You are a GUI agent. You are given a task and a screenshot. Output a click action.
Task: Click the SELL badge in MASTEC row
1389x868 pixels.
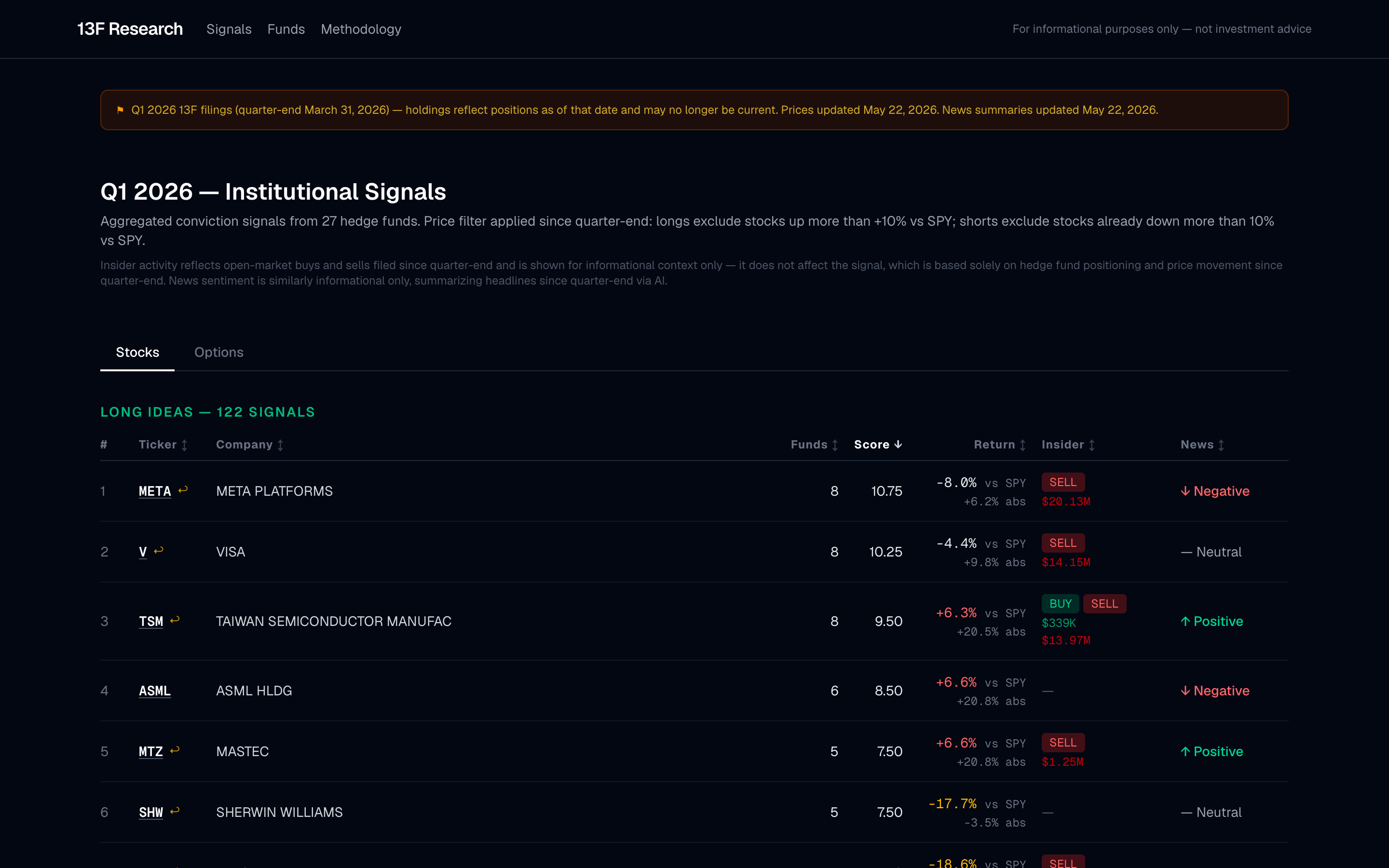pyautogui.click(x=1063, y=743)
